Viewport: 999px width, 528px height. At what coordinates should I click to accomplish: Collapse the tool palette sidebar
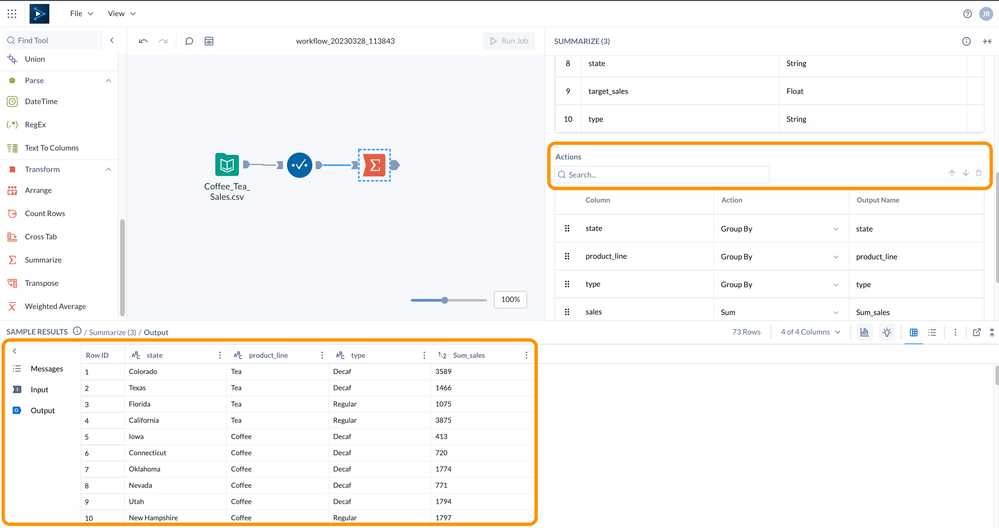coord(111,40)
